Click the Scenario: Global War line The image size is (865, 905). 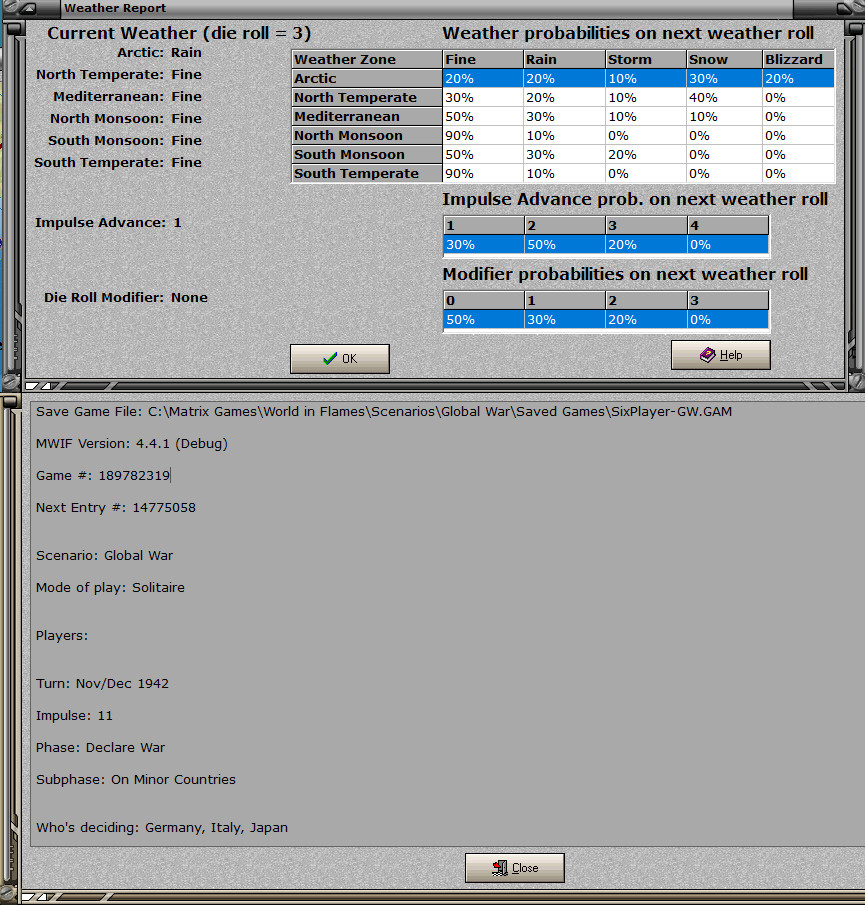(104, 556)
